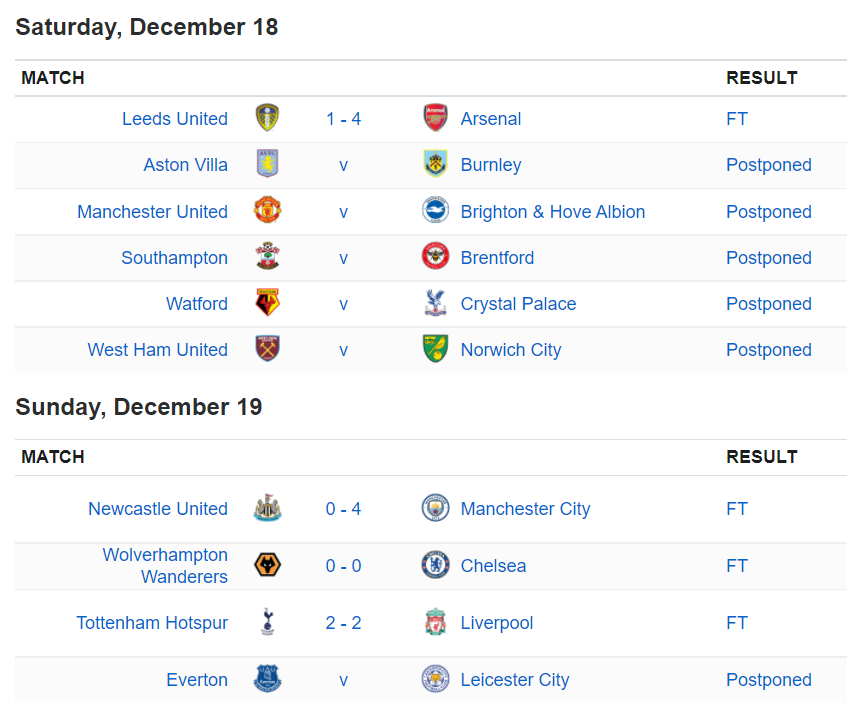Click the Leeds vs Arsenal 1 - 4 score

pyautogui.click(x=344, y=119)
